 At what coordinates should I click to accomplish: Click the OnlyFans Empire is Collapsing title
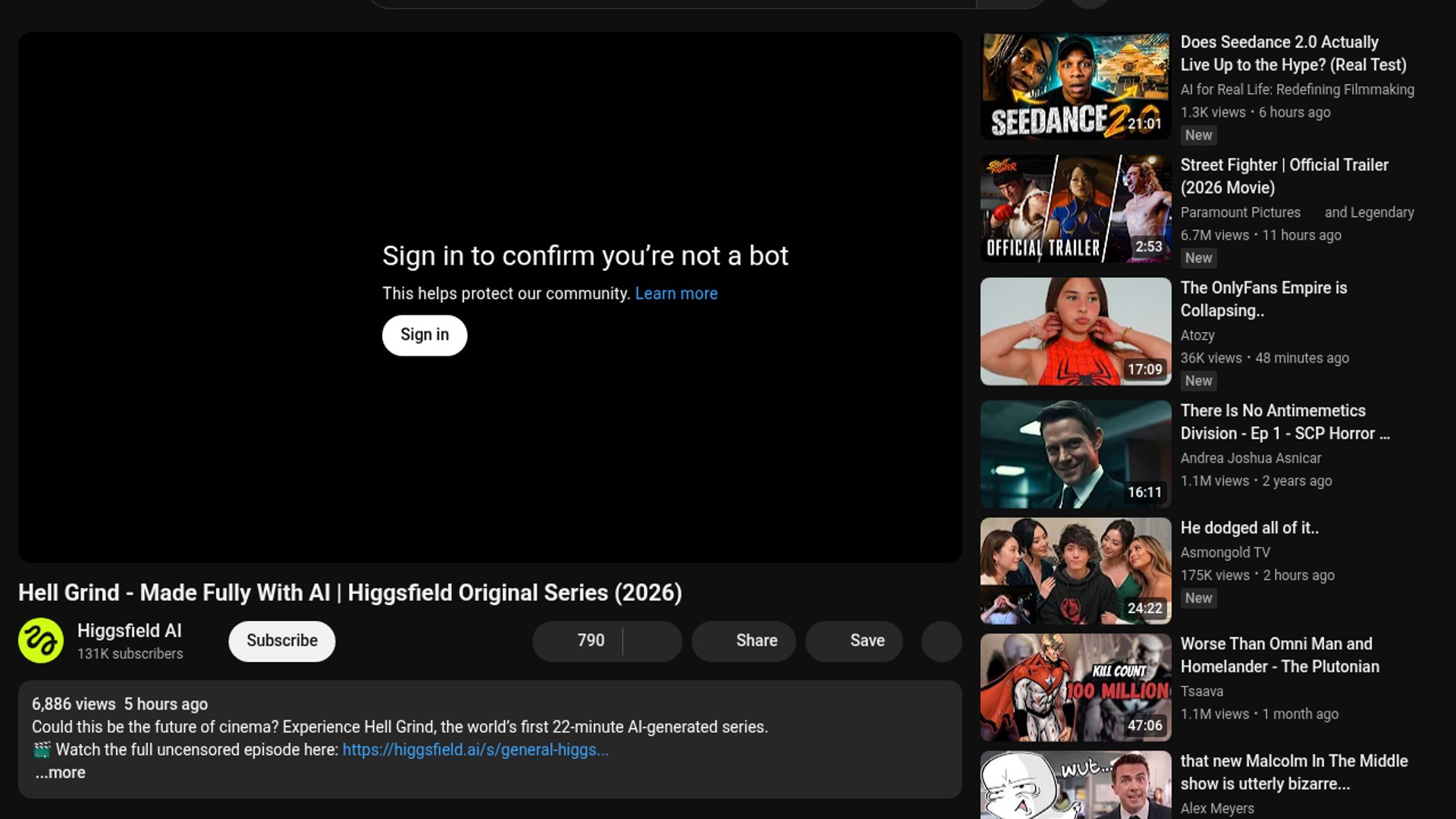click(1263, 299)
